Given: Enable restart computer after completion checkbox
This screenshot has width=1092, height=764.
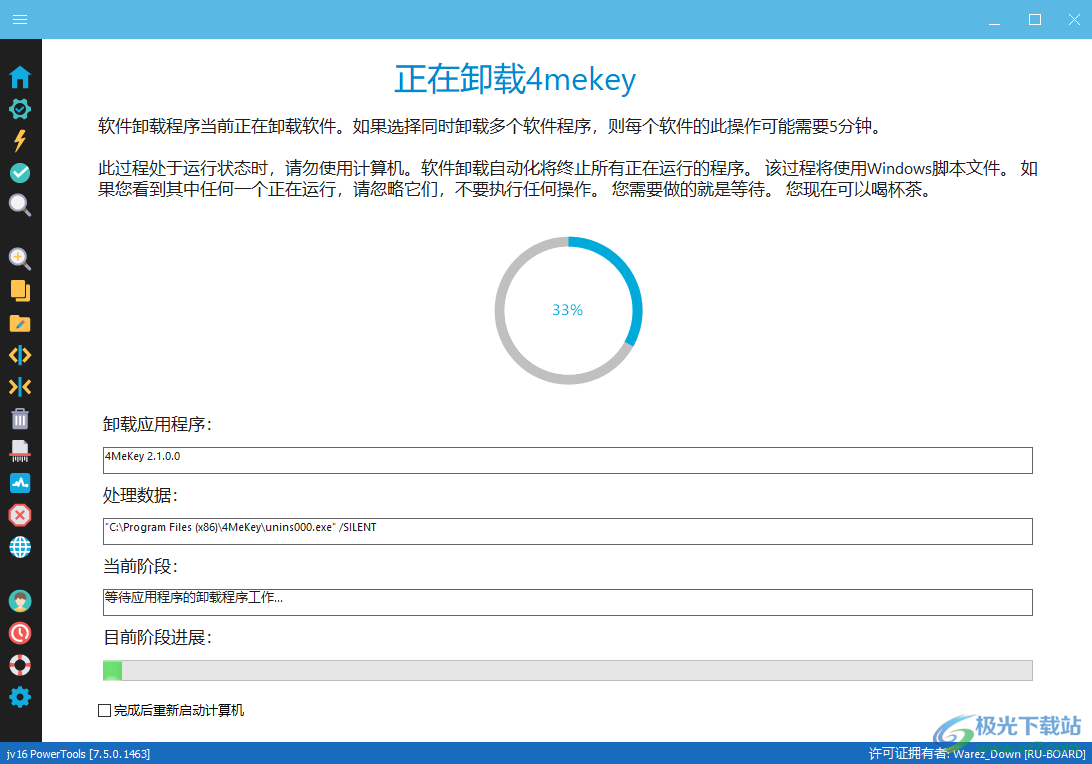Looking at the screenshot, I should point(104,710).
